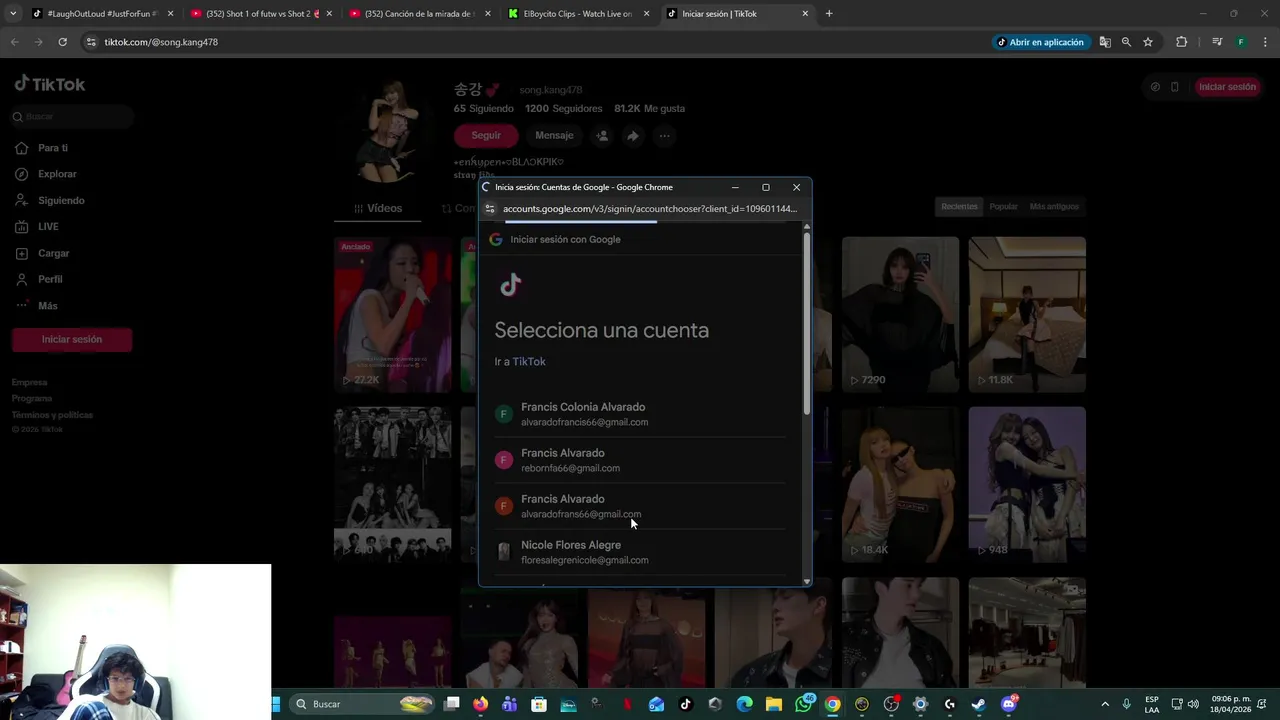This screenshot has width=1280, height=720.
Task: Open video thumbnail with 18.4K views
Action: 900,484
